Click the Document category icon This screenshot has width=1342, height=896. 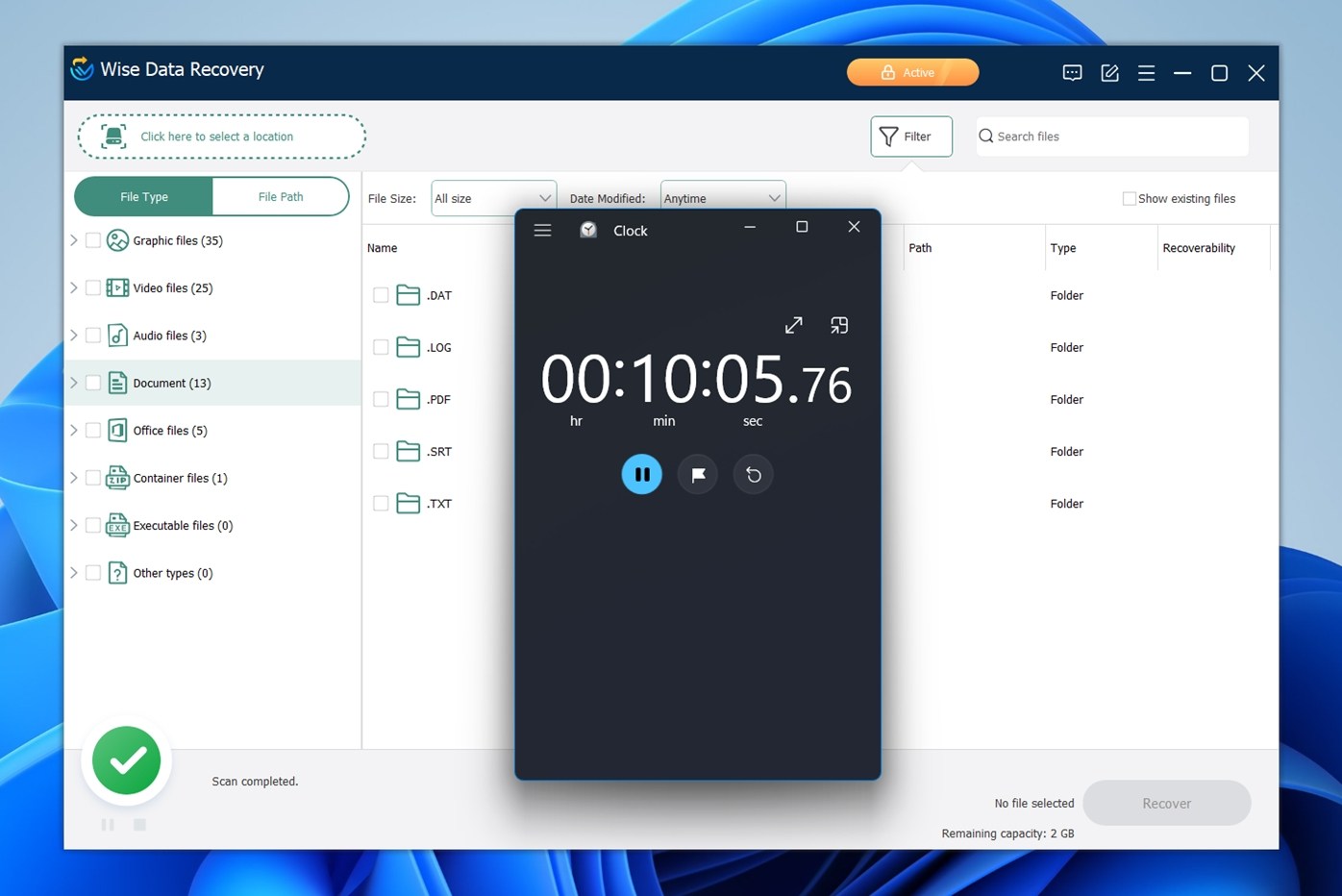pos(117,383)
